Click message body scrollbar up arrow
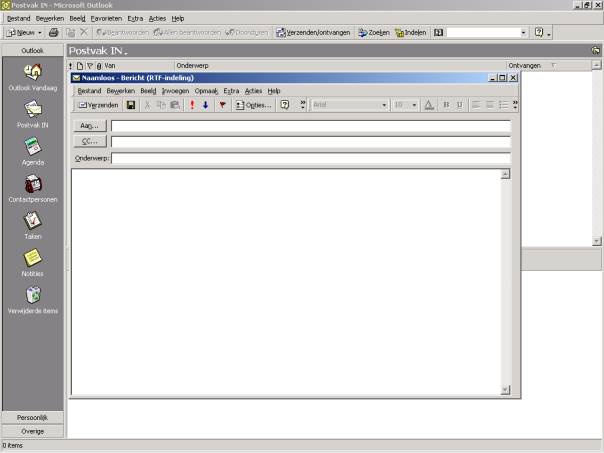The height and width of the screenshot is (453, 604). tap(505, 174)
